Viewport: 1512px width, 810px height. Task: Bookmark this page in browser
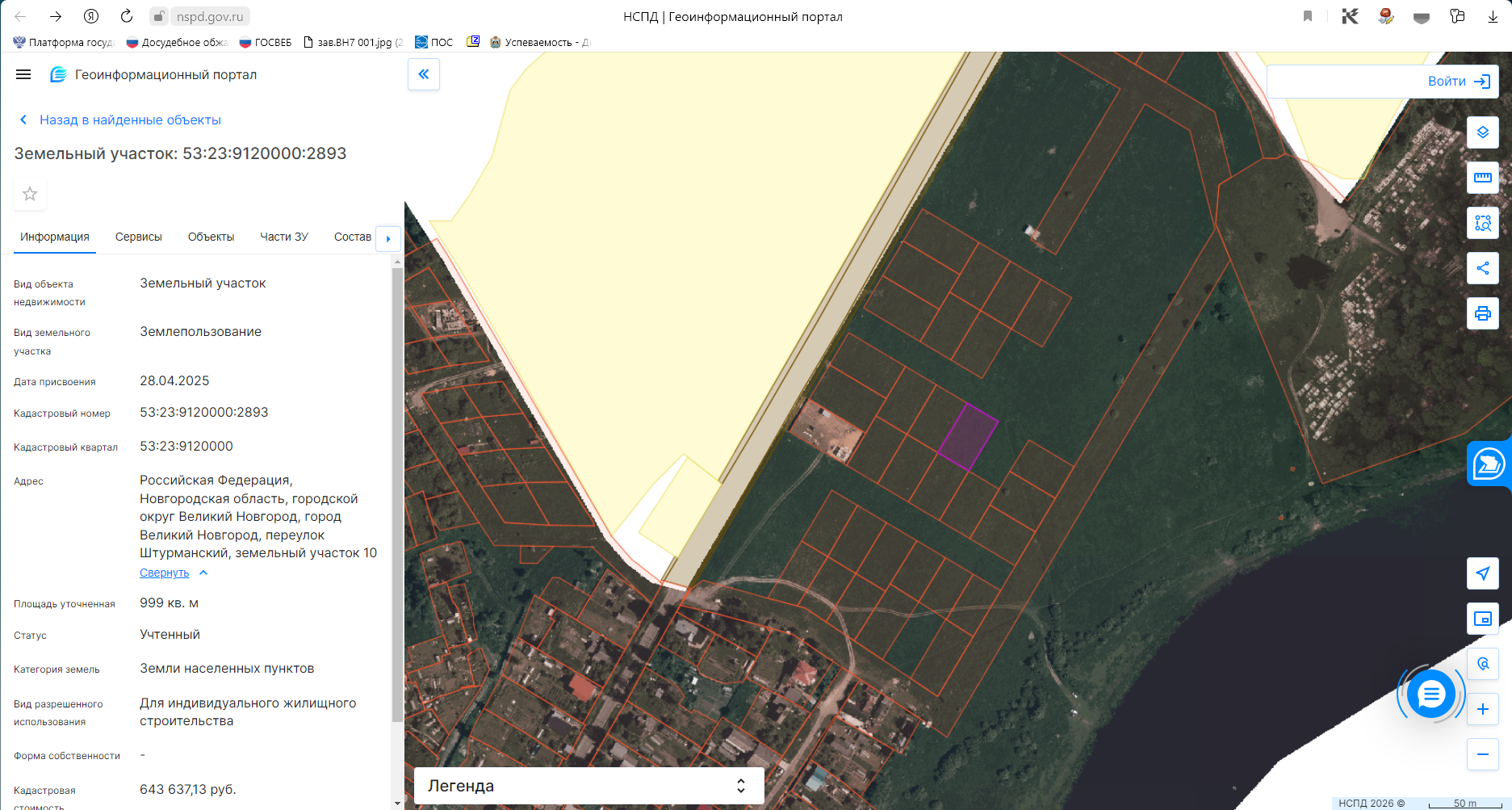point(1308,16)
